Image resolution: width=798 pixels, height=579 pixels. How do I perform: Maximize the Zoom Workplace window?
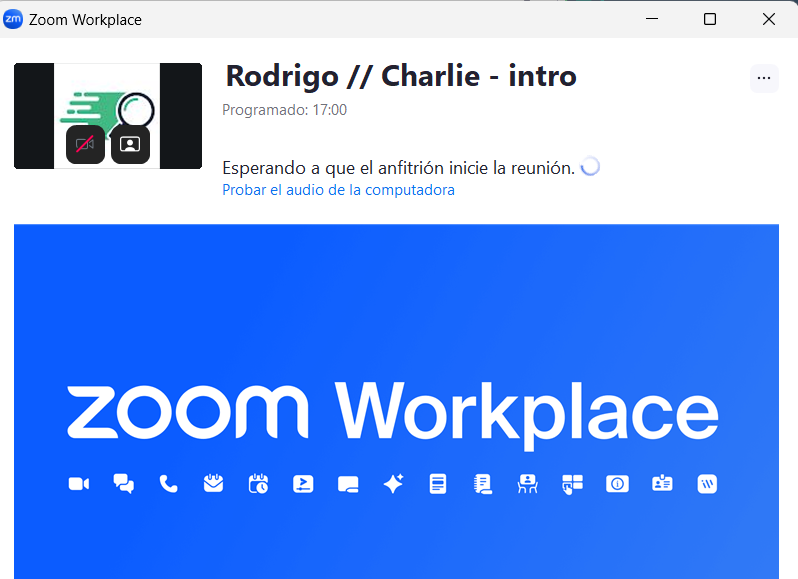710,19
